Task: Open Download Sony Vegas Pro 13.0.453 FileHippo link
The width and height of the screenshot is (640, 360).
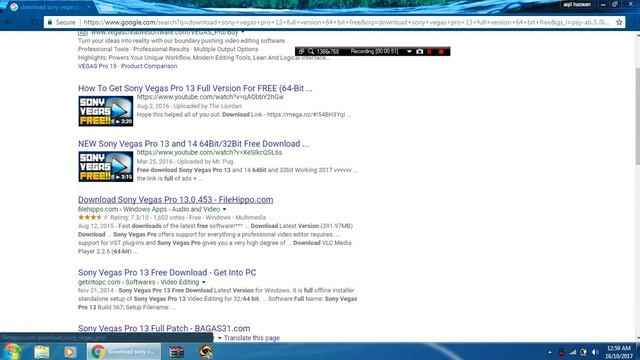Action: coord(176,200)
